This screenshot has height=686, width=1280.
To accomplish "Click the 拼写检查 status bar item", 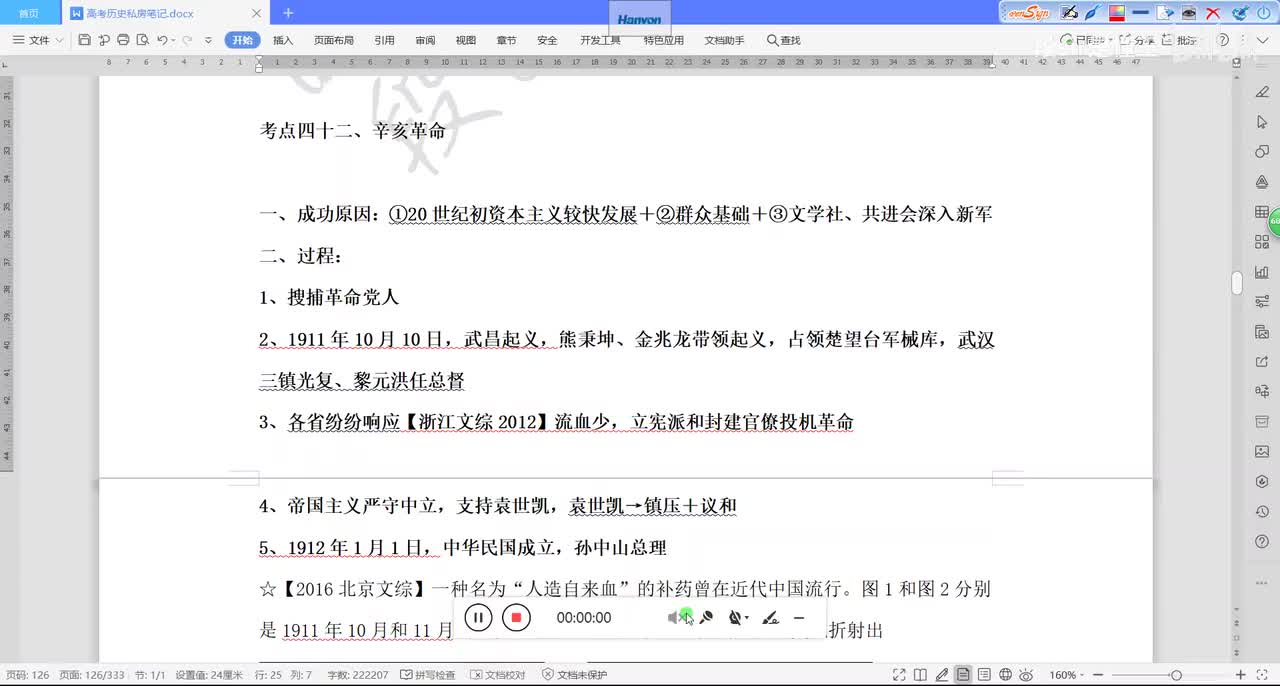I will (428, 675).
